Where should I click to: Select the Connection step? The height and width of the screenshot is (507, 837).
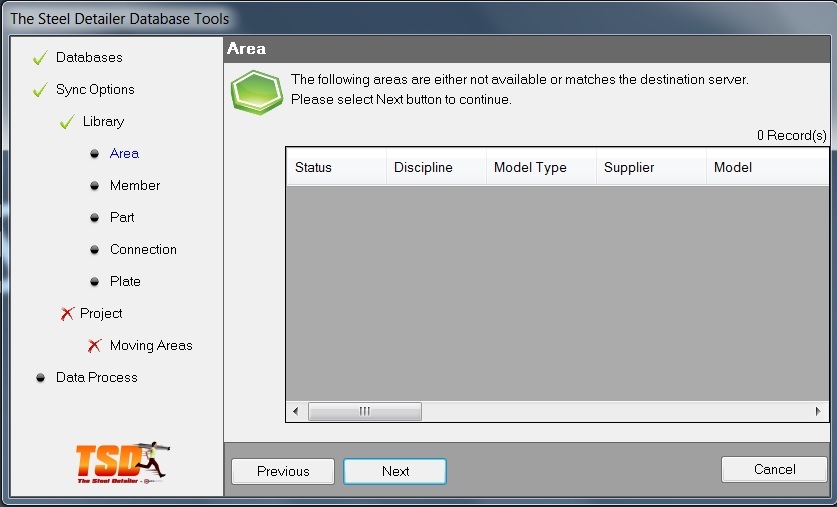click(143, 249)
